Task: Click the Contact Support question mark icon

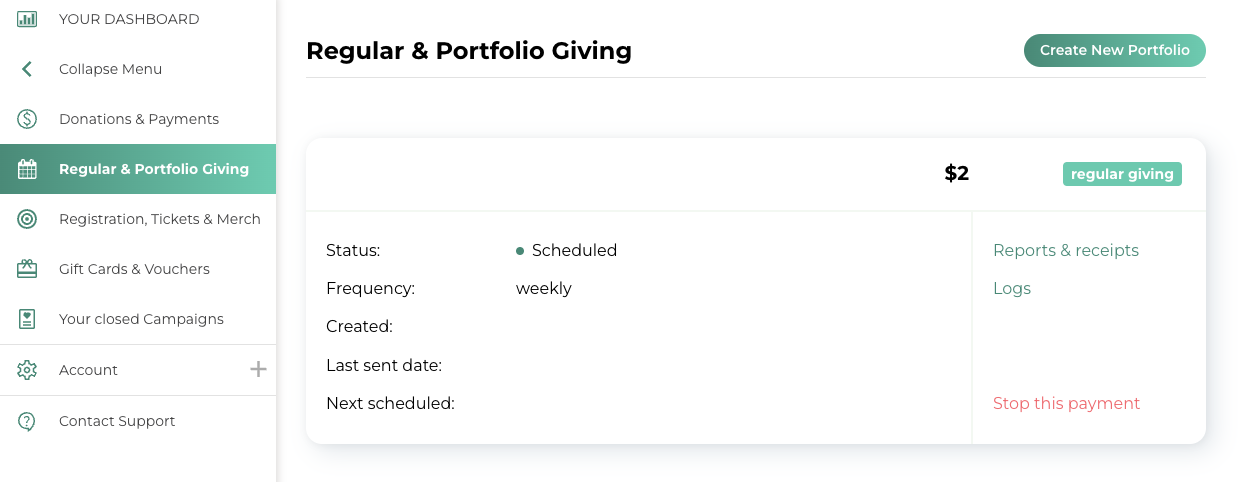Action: [x=27, y=421]
